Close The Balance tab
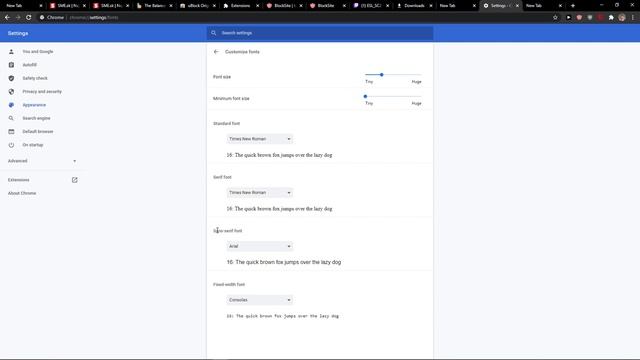640x360 pixels. [171, 6]
